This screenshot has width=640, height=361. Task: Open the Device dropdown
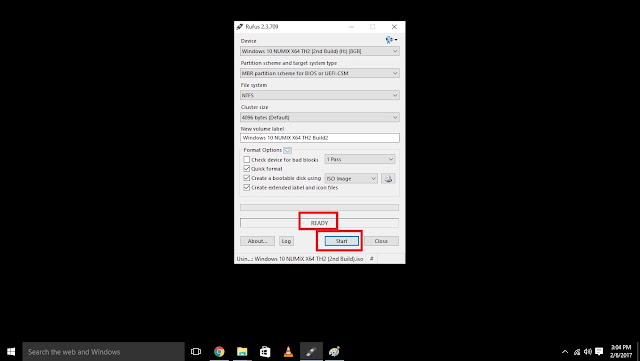coord(320,51)
